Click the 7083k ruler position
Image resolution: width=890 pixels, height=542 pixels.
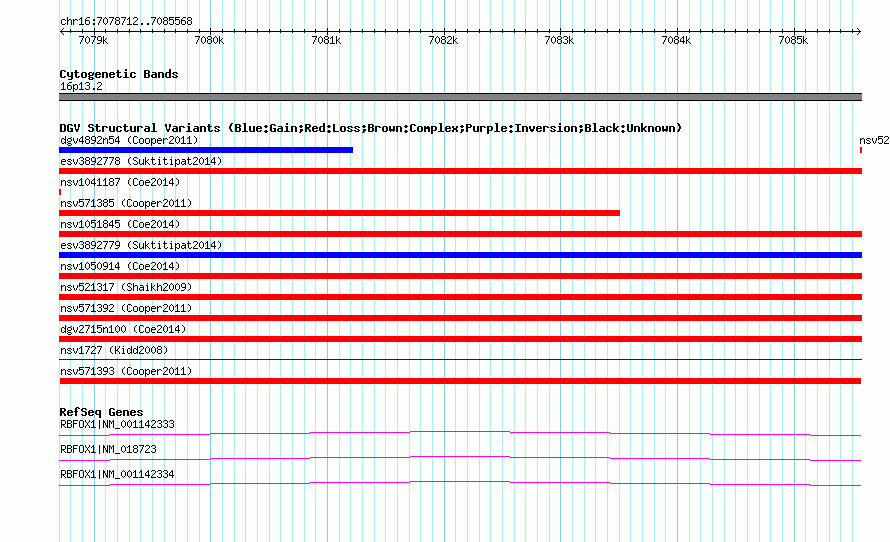coord(559,40)
